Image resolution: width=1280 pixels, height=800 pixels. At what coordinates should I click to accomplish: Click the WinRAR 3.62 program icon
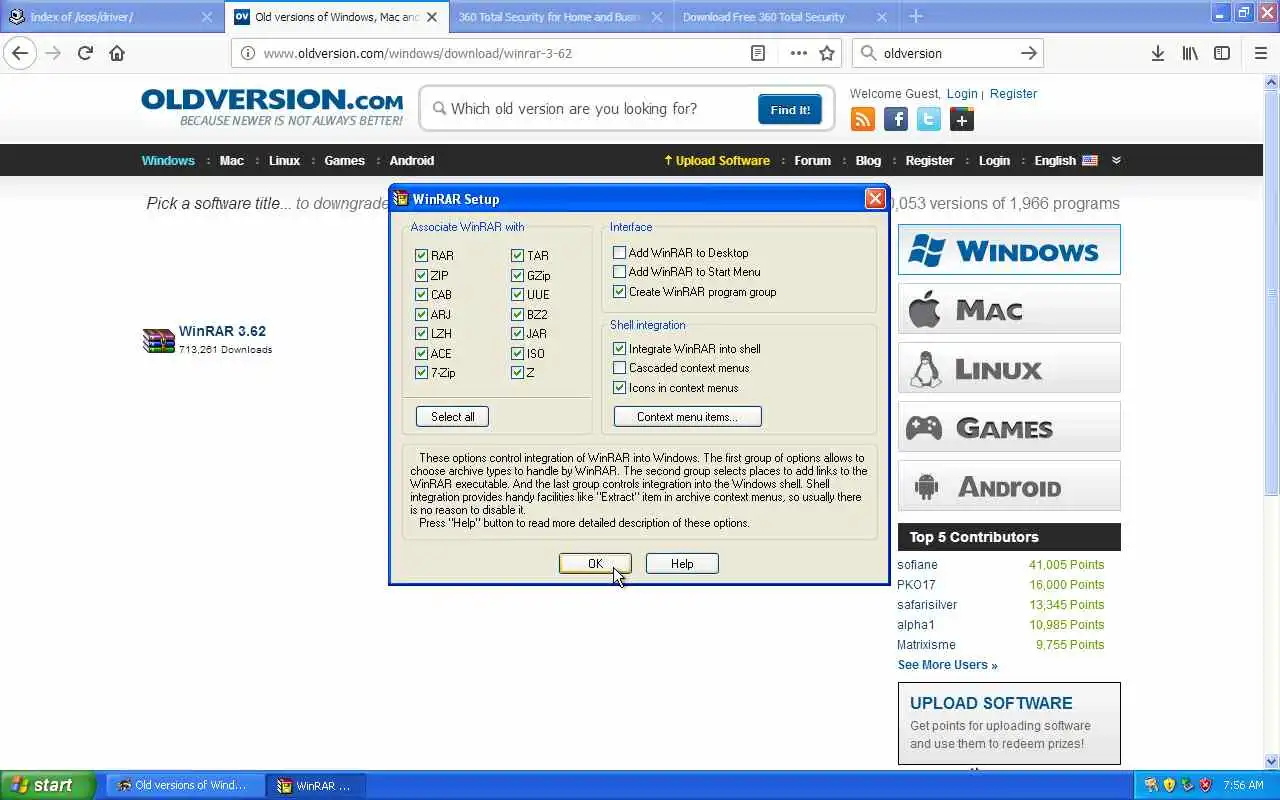pos(158,341)
